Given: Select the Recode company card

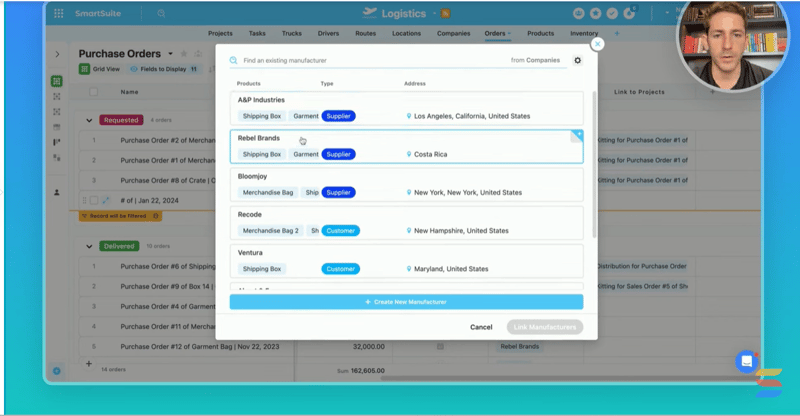Looking at the screenshot, I should 406,223.
